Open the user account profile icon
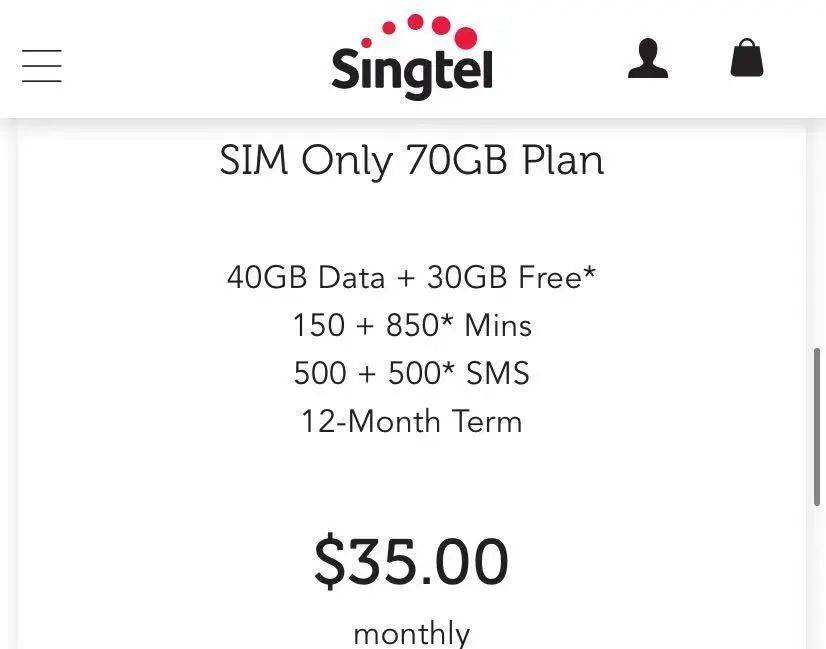Viewport: 826px width, 649px height. click(647, 58)
